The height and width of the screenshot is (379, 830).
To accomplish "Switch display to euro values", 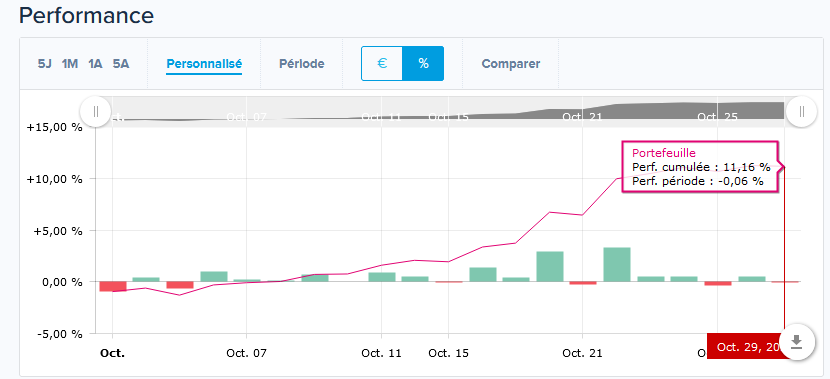I will point(382,64).
